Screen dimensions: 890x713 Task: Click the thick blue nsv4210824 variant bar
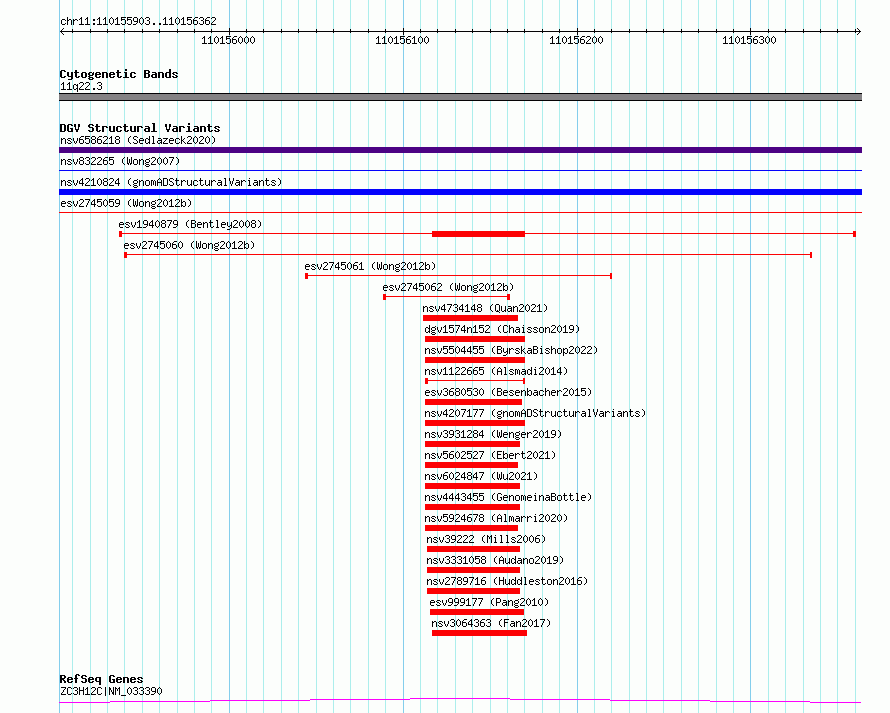click(460, 192)
